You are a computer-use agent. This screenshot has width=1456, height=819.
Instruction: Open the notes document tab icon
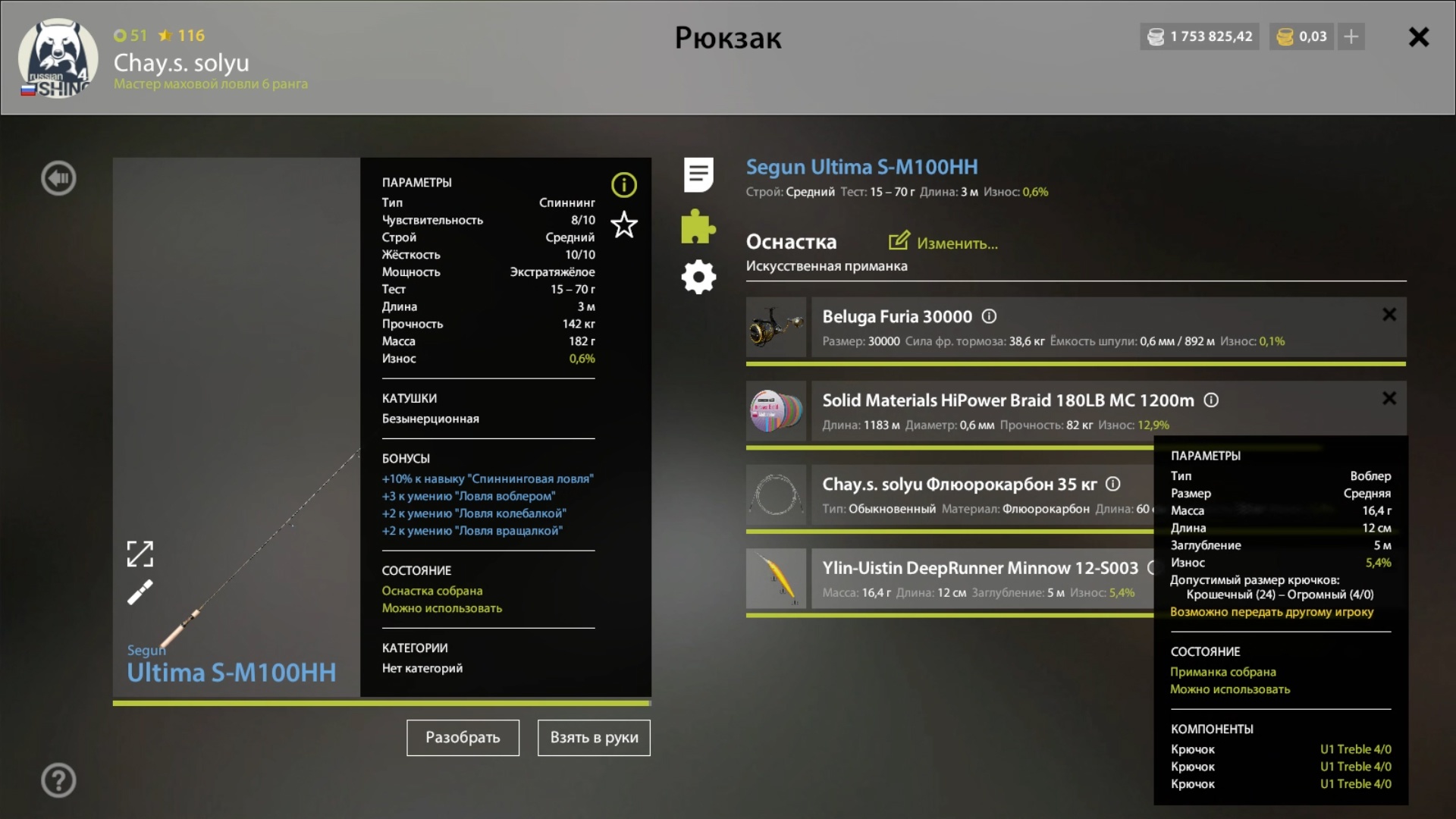click(x=698, y=175)
